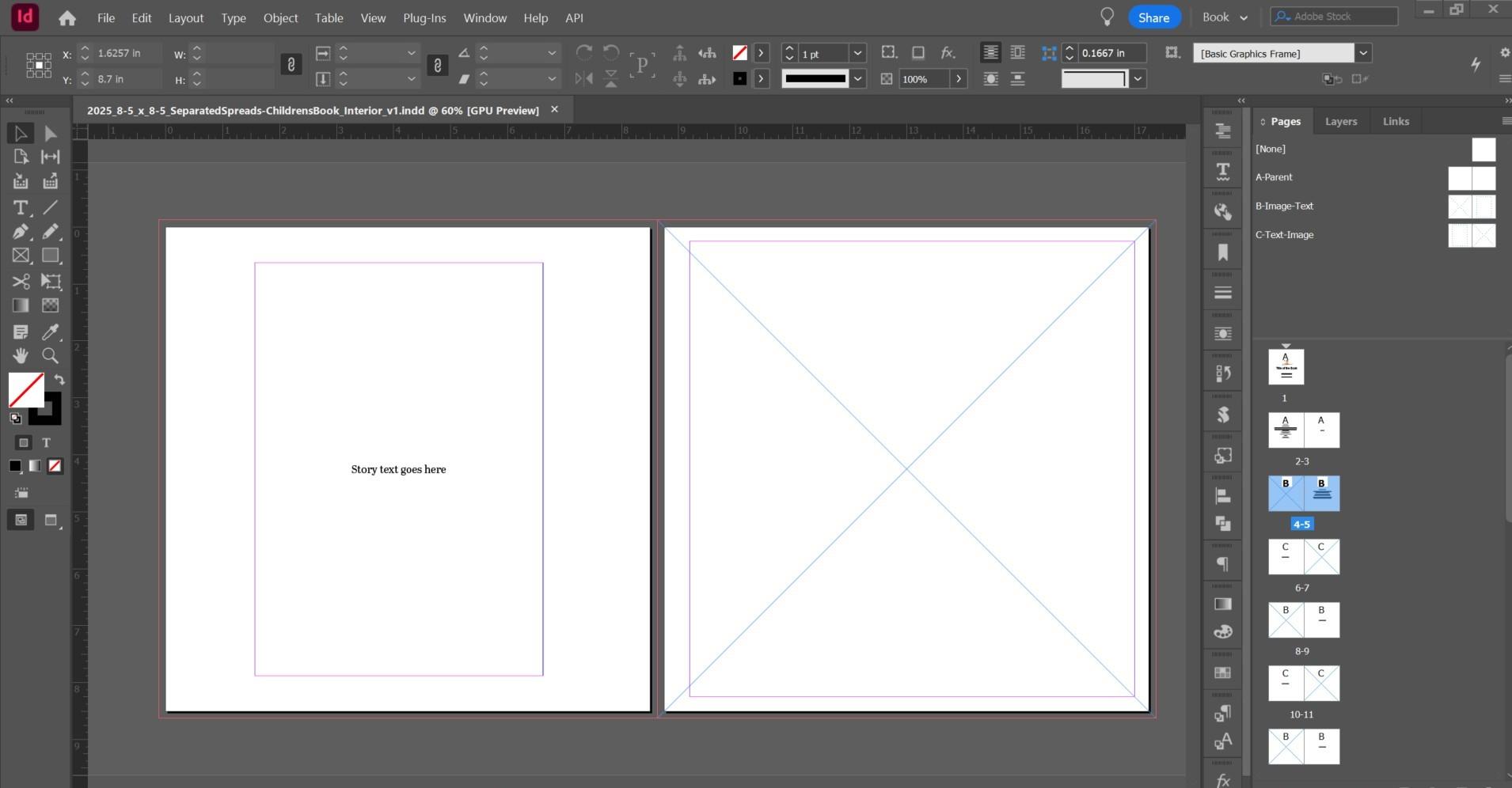Screen dimensions: 1512x788
Task: Select the Zoom tool
Action: pyautogui.click(x=50, y=356)
